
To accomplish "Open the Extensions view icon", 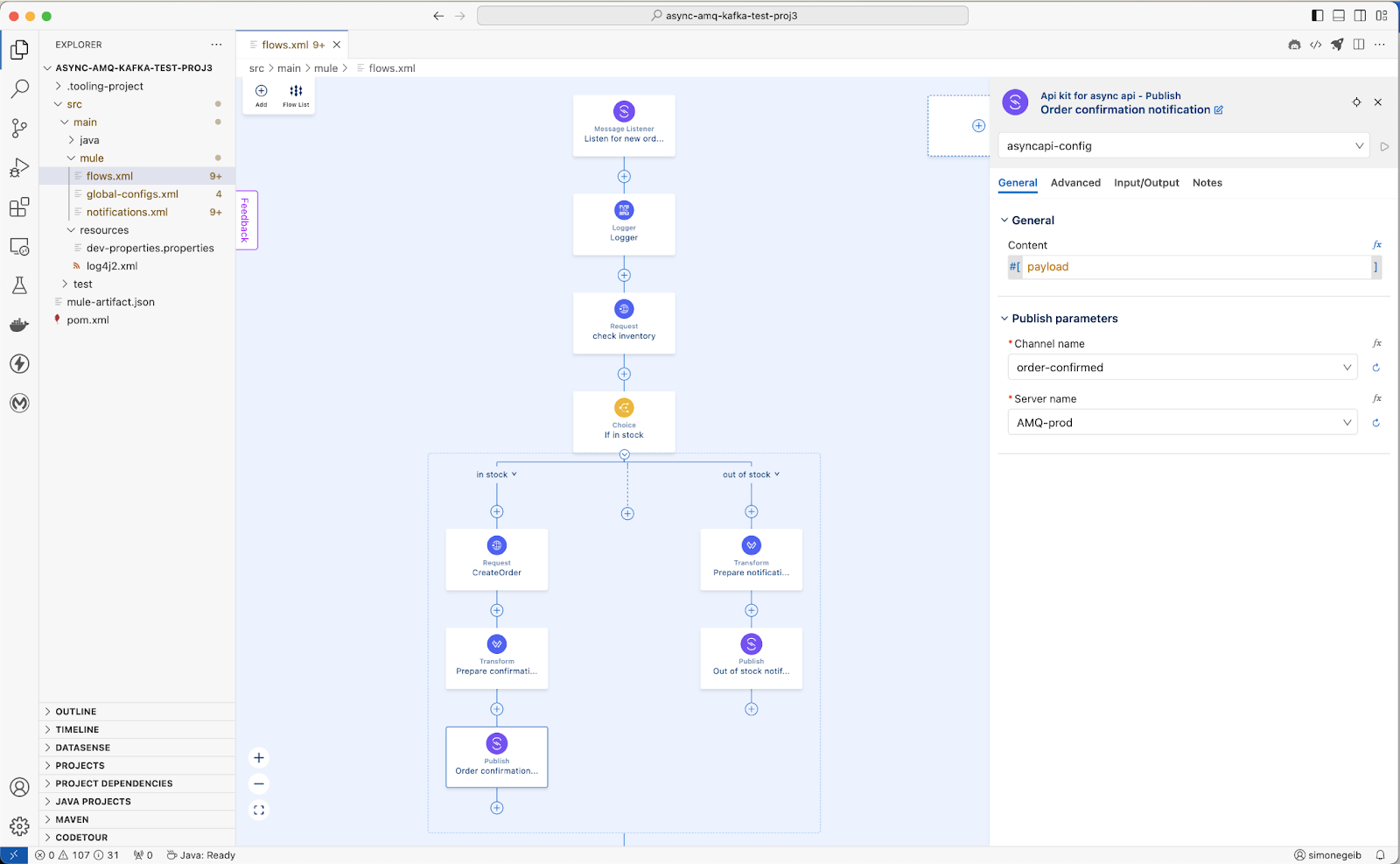I will [x=19, y=207].
